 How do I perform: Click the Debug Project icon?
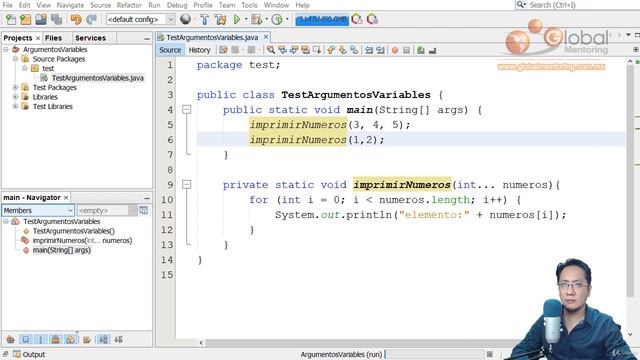tap(256, 19)
